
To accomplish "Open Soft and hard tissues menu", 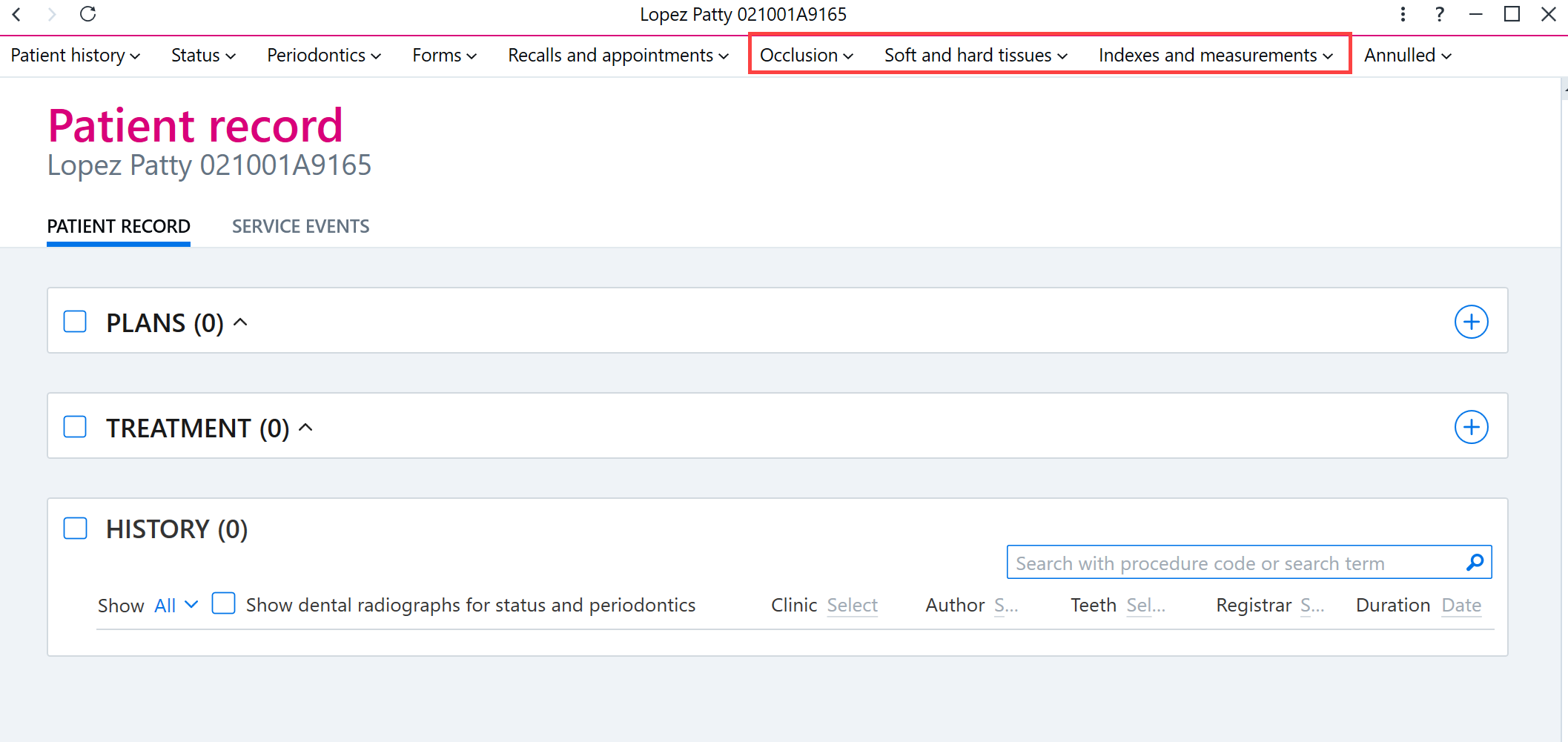I will click(x=976, y=56).
